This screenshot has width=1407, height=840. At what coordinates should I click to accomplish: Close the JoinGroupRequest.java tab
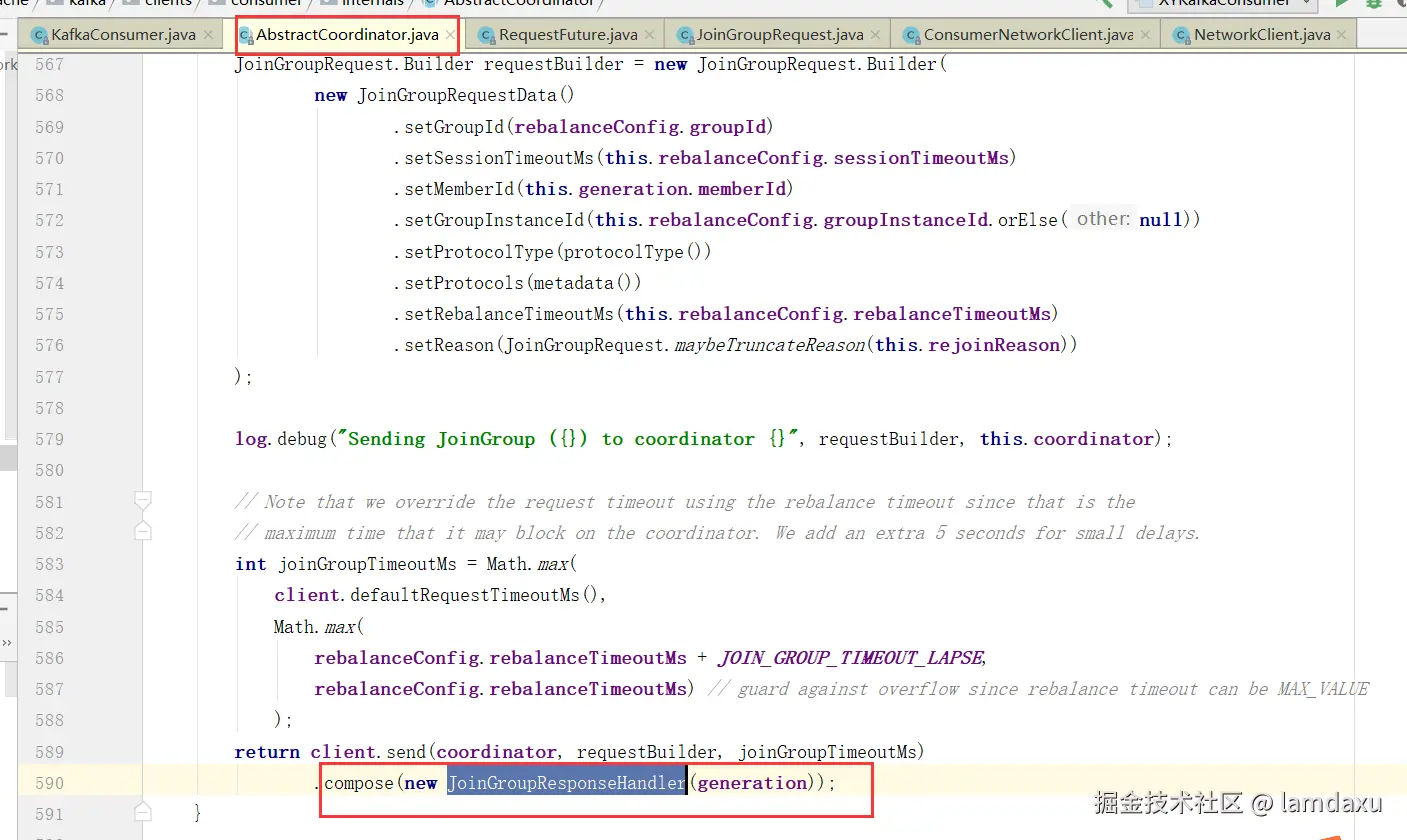(x=876, y=35)
